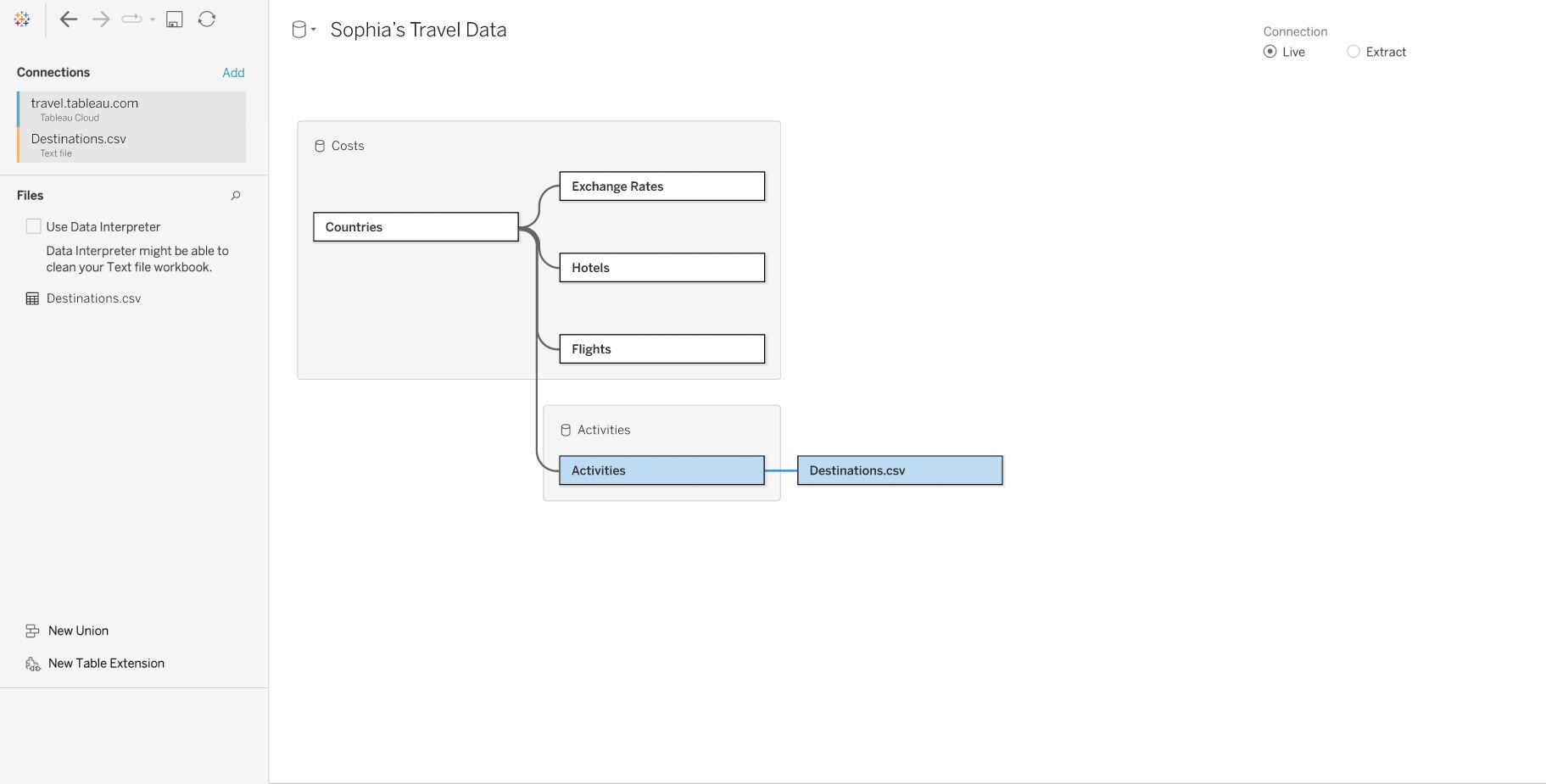Click the Data Interpreter description text
The width and height of the screenshot is (1546, 784).
(137, 259)
